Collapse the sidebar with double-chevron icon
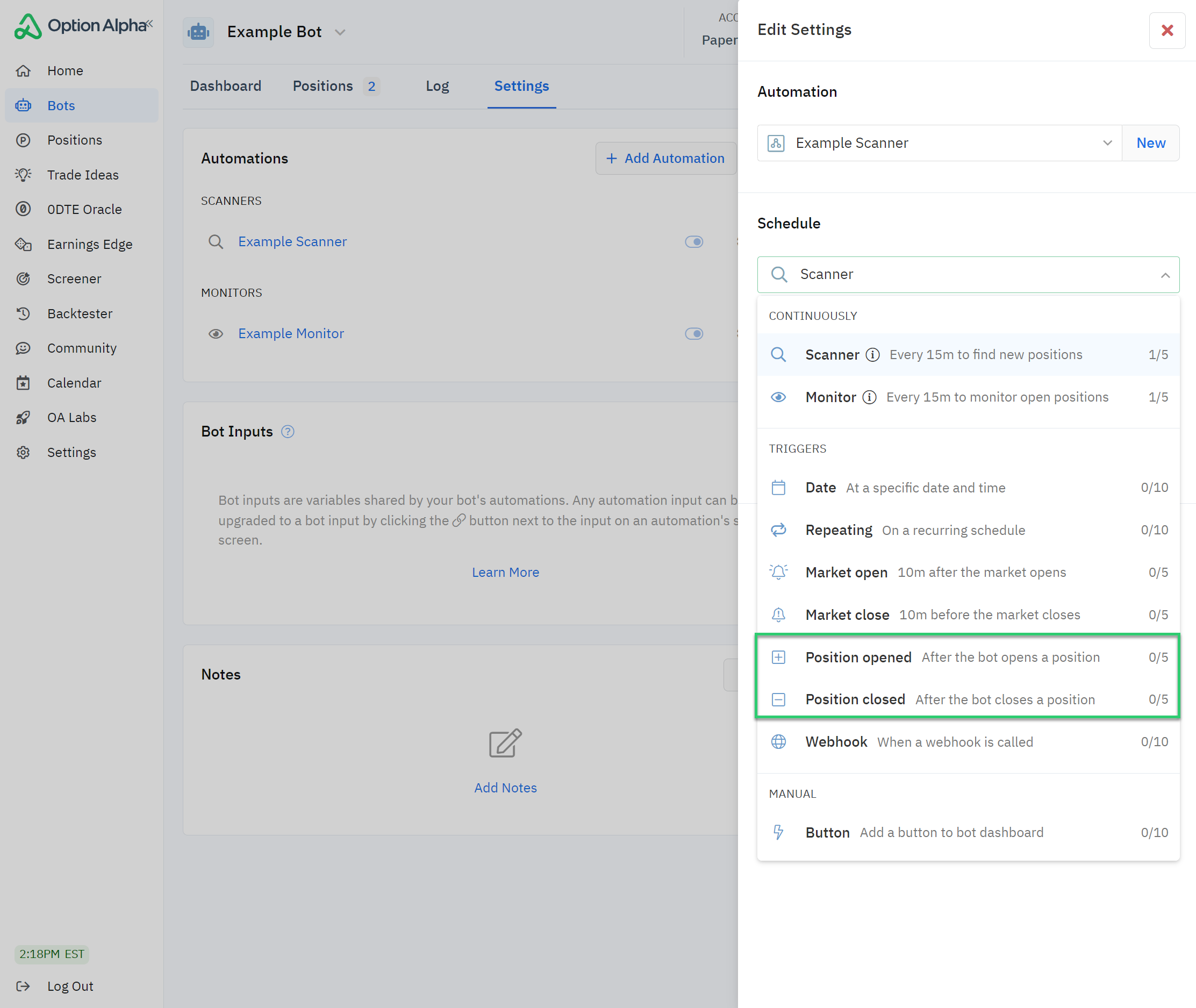Image resolution: width=1196 pixels, height=1008 pixels. [x=149, y=24]
